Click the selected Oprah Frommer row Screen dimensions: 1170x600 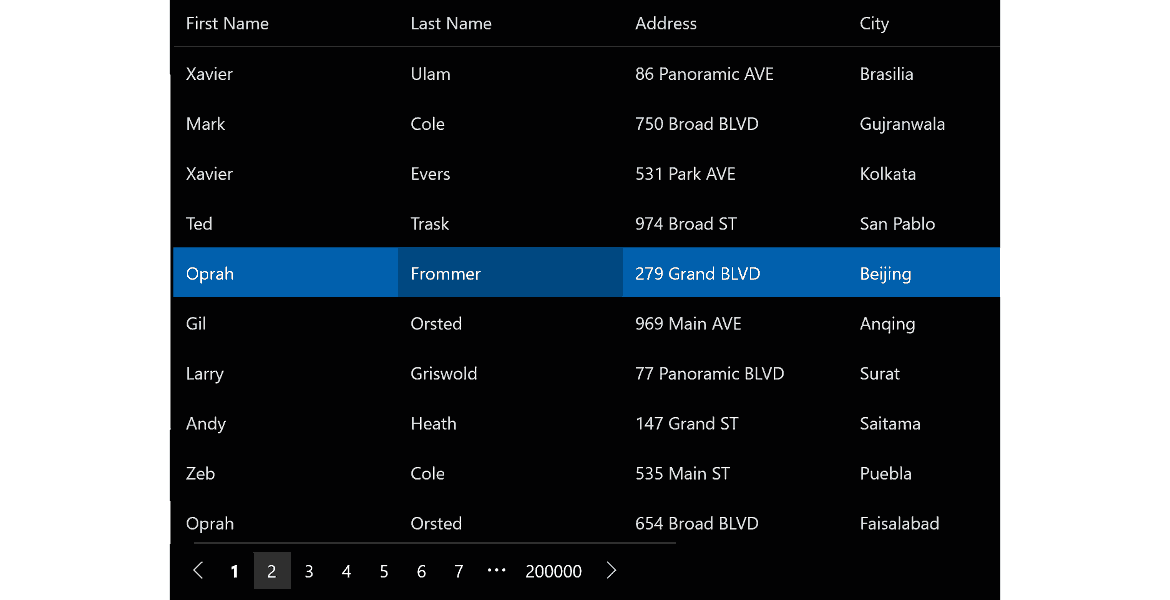pyautogui.click(x=500, y=272)
